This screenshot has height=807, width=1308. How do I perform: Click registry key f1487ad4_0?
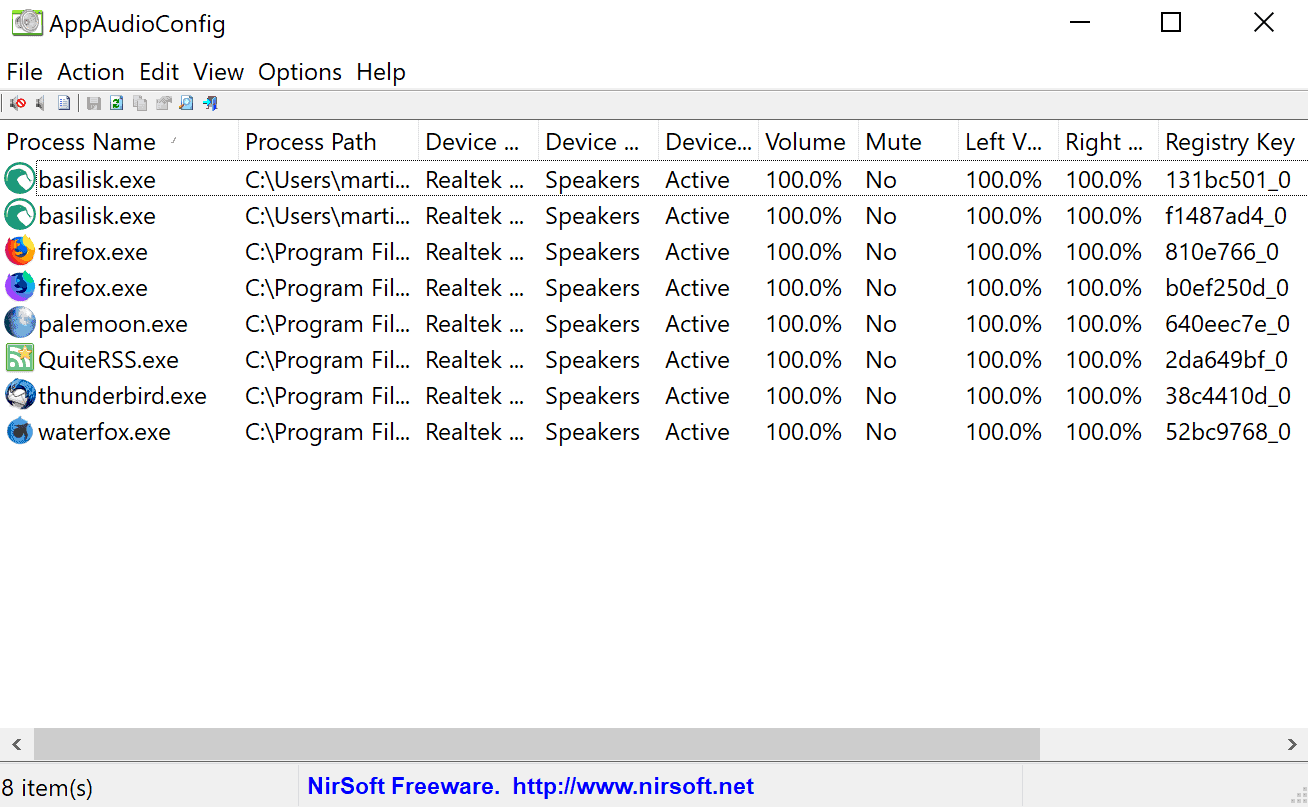pos(1226,216)
